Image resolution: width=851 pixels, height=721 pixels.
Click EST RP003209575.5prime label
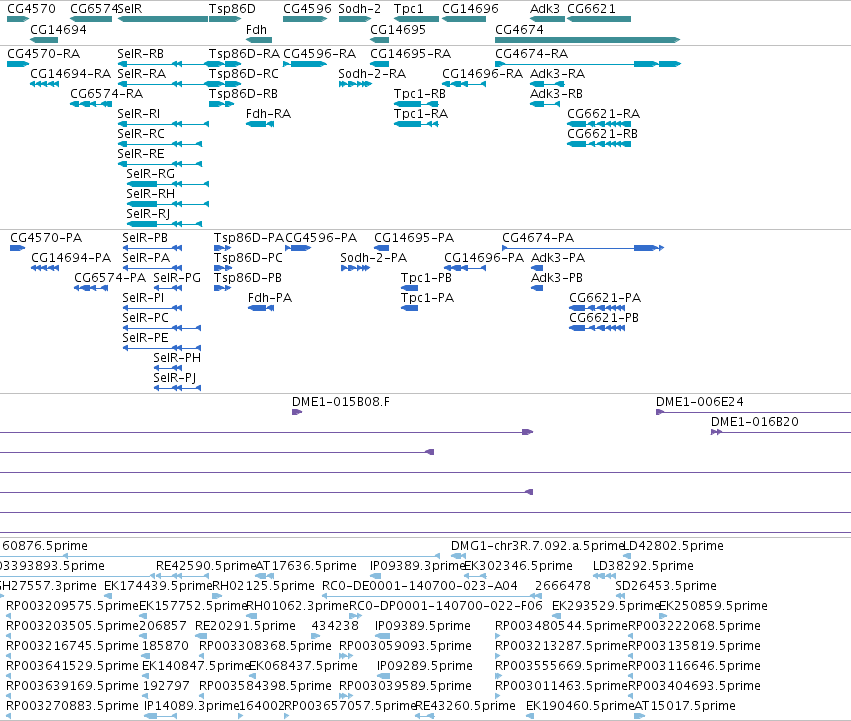73,606
